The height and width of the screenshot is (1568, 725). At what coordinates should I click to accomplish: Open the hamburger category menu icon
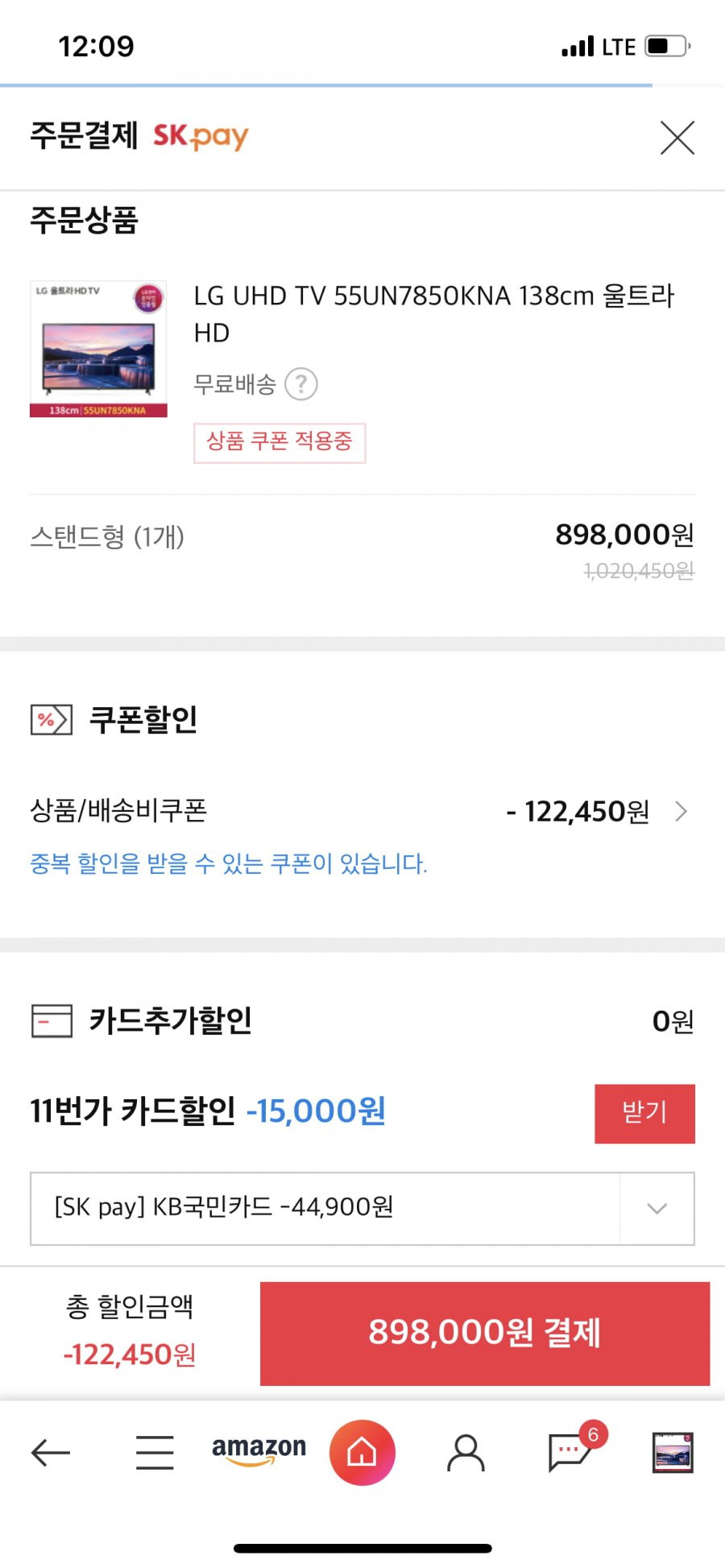(155, 1453)
